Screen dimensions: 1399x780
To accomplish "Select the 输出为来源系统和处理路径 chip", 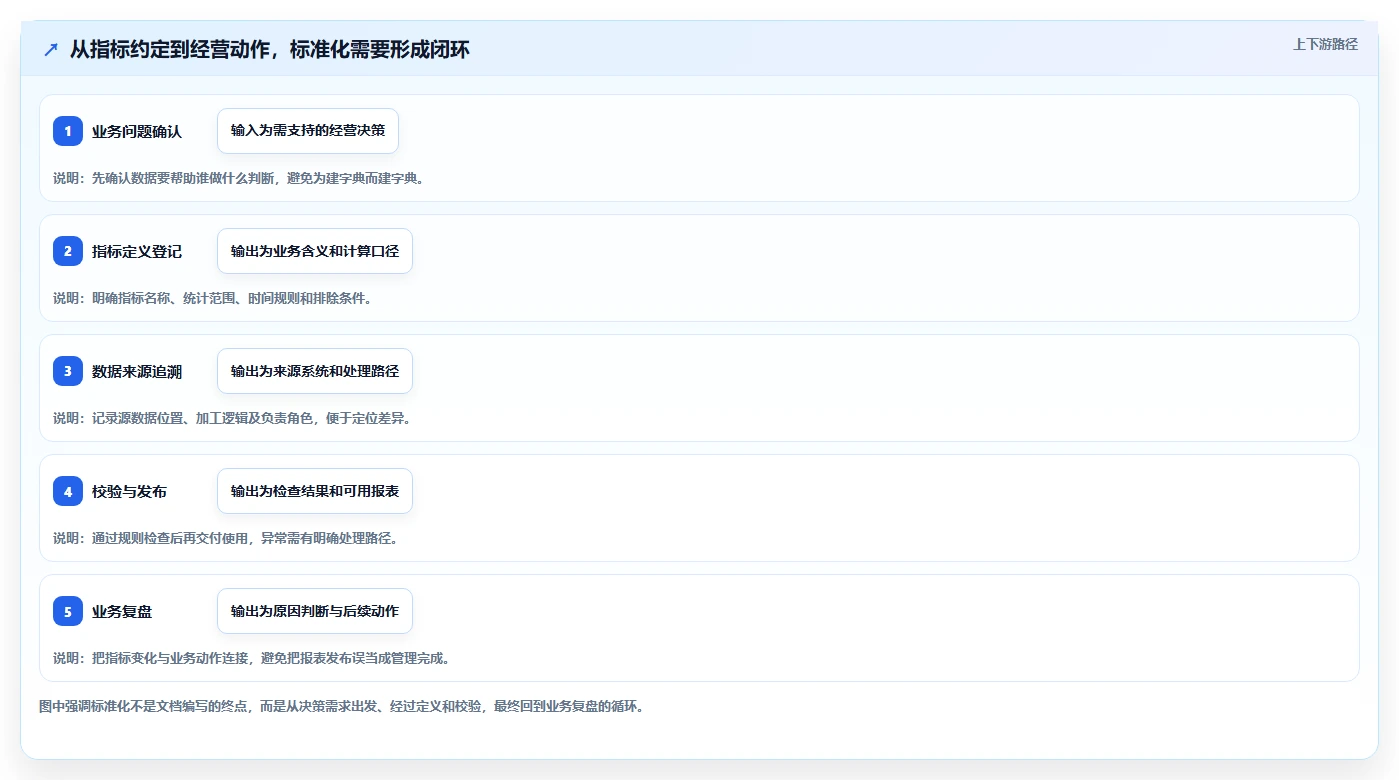I will [x=315, y=371].
